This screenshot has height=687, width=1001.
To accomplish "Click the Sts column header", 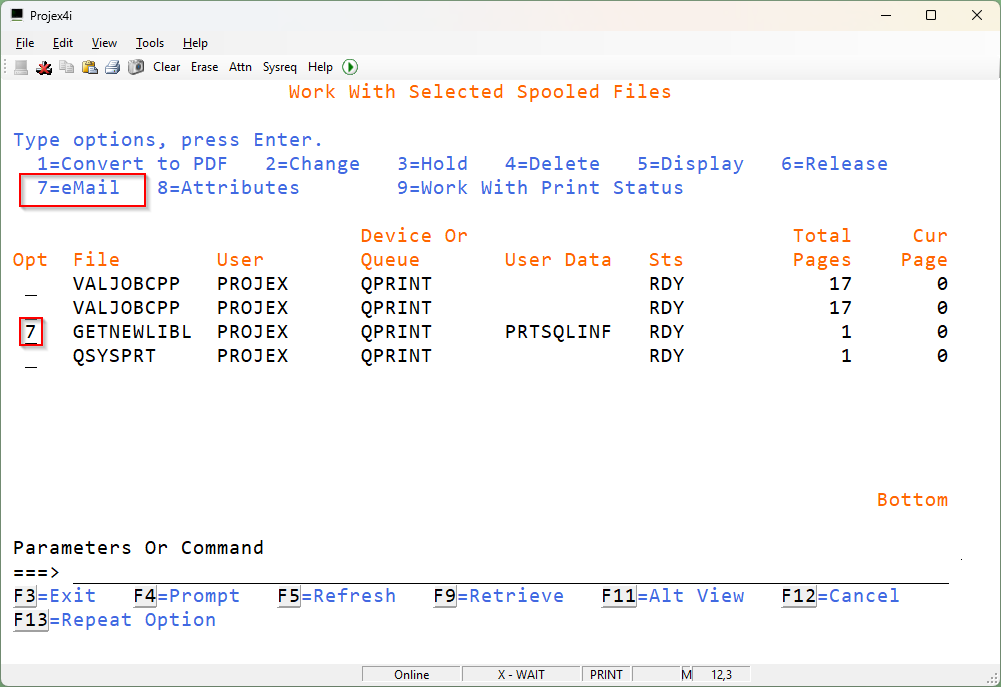I will click(x=666, y=260).
